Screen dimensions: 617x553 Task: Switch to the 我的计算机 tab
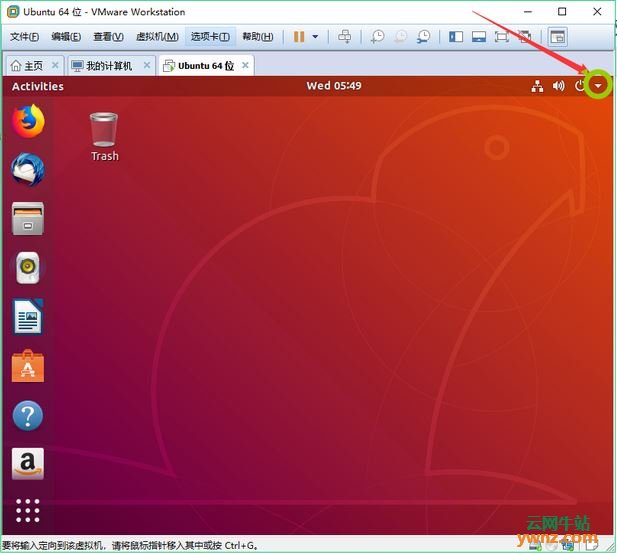(108, 66)
